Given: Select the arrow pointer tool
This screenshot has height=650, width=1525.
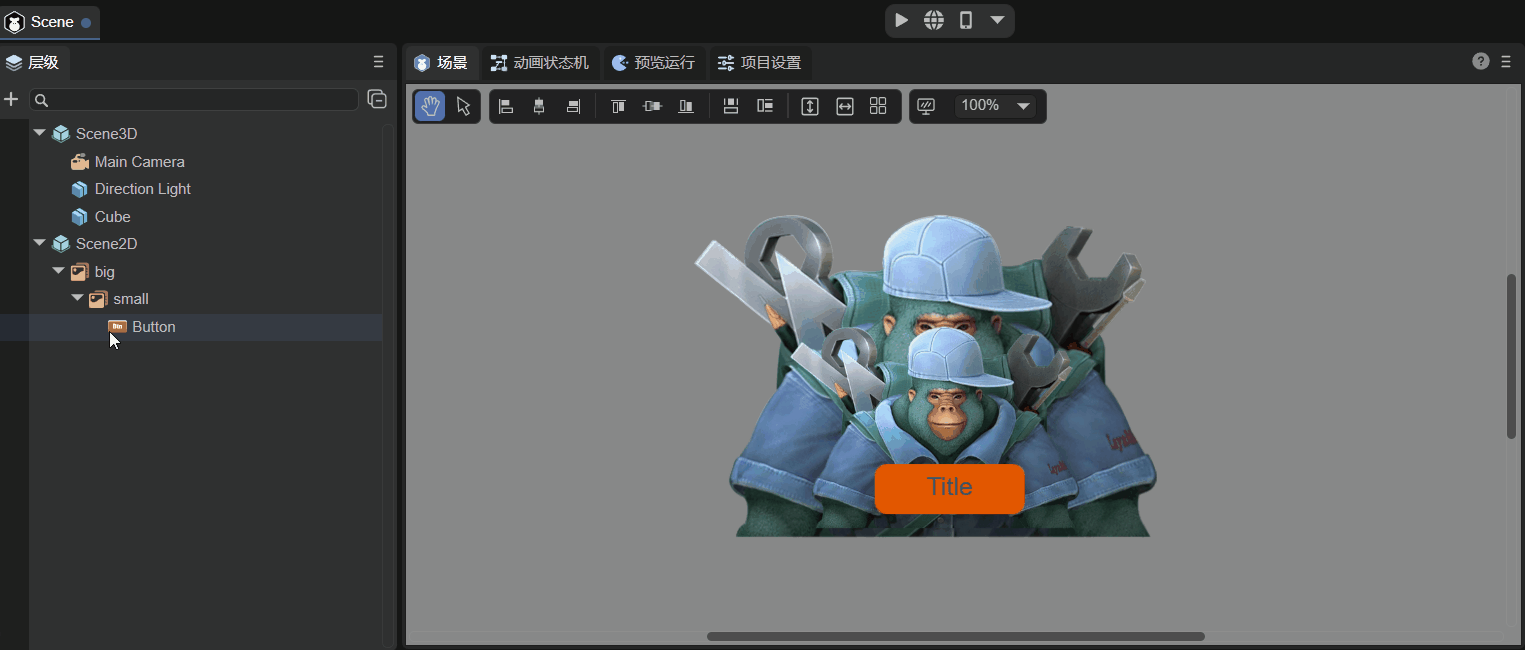Looking at the screenshot, I should tap(463, 107).
